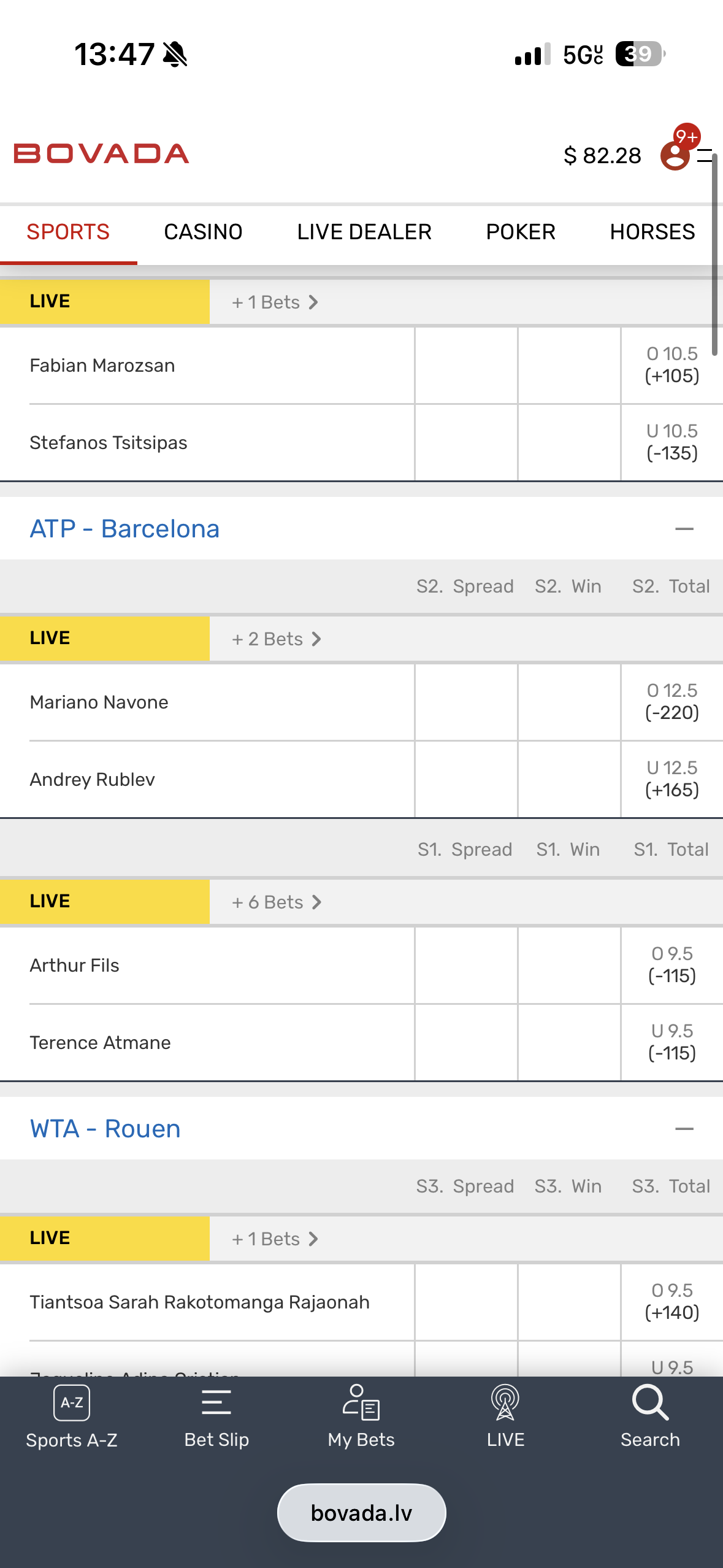Select Under 10.5 (-135) for Tsitsipas
The image size is (723, 1568).
pos(672,442)
